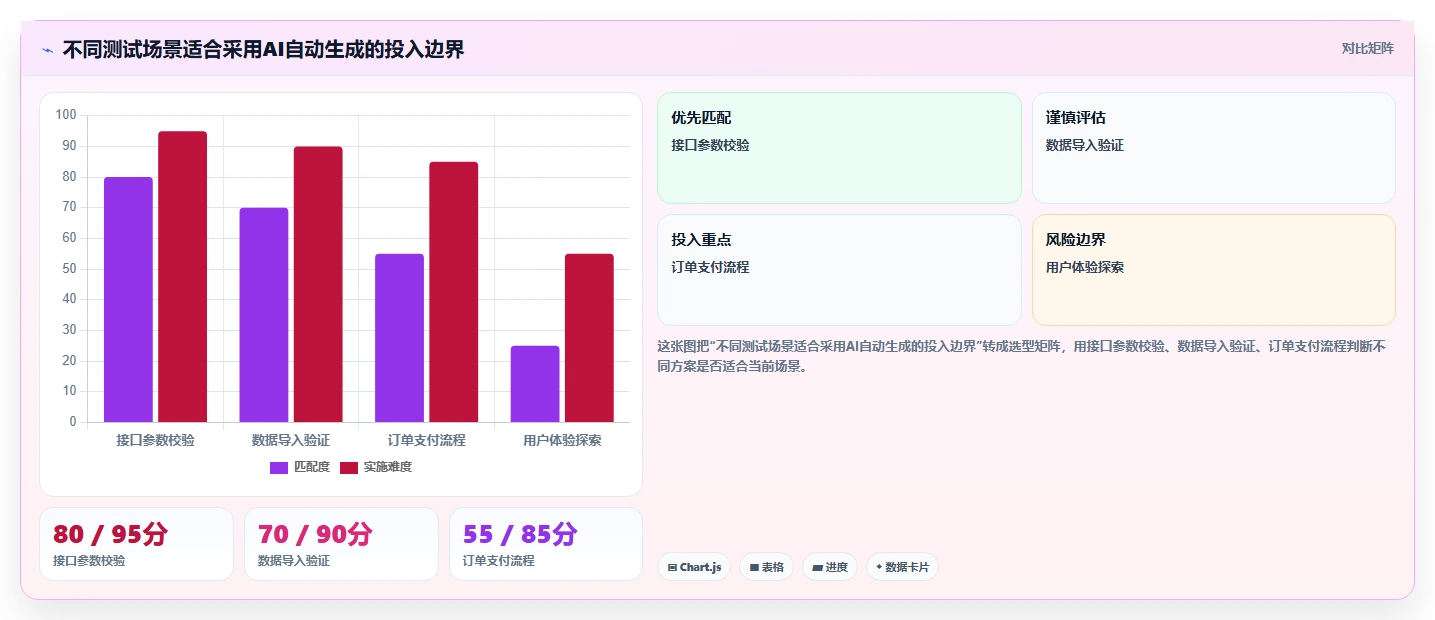Open the 谨慎评估 matrix card
The height and width of the screenshot is (620, 1435).
1213,148
